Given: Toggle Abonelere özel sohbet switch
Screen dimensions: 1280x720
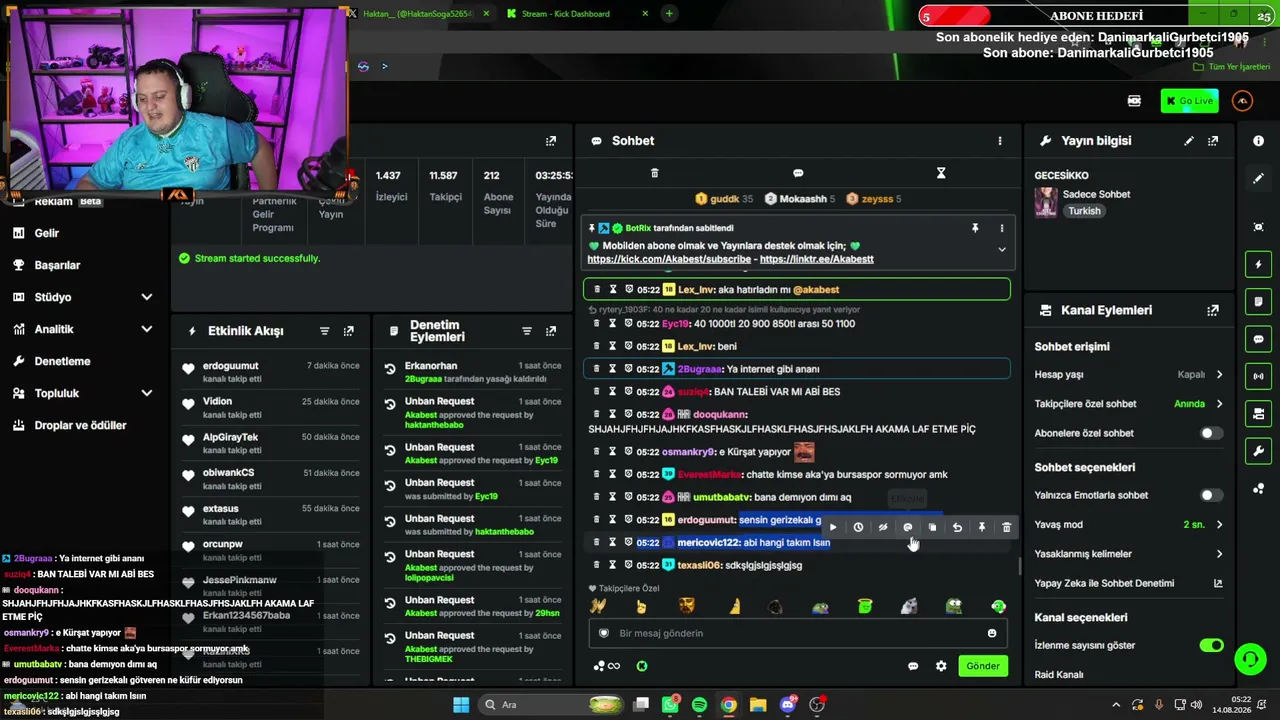Looking at the screenshot, I should click(x=1211, y=433).
